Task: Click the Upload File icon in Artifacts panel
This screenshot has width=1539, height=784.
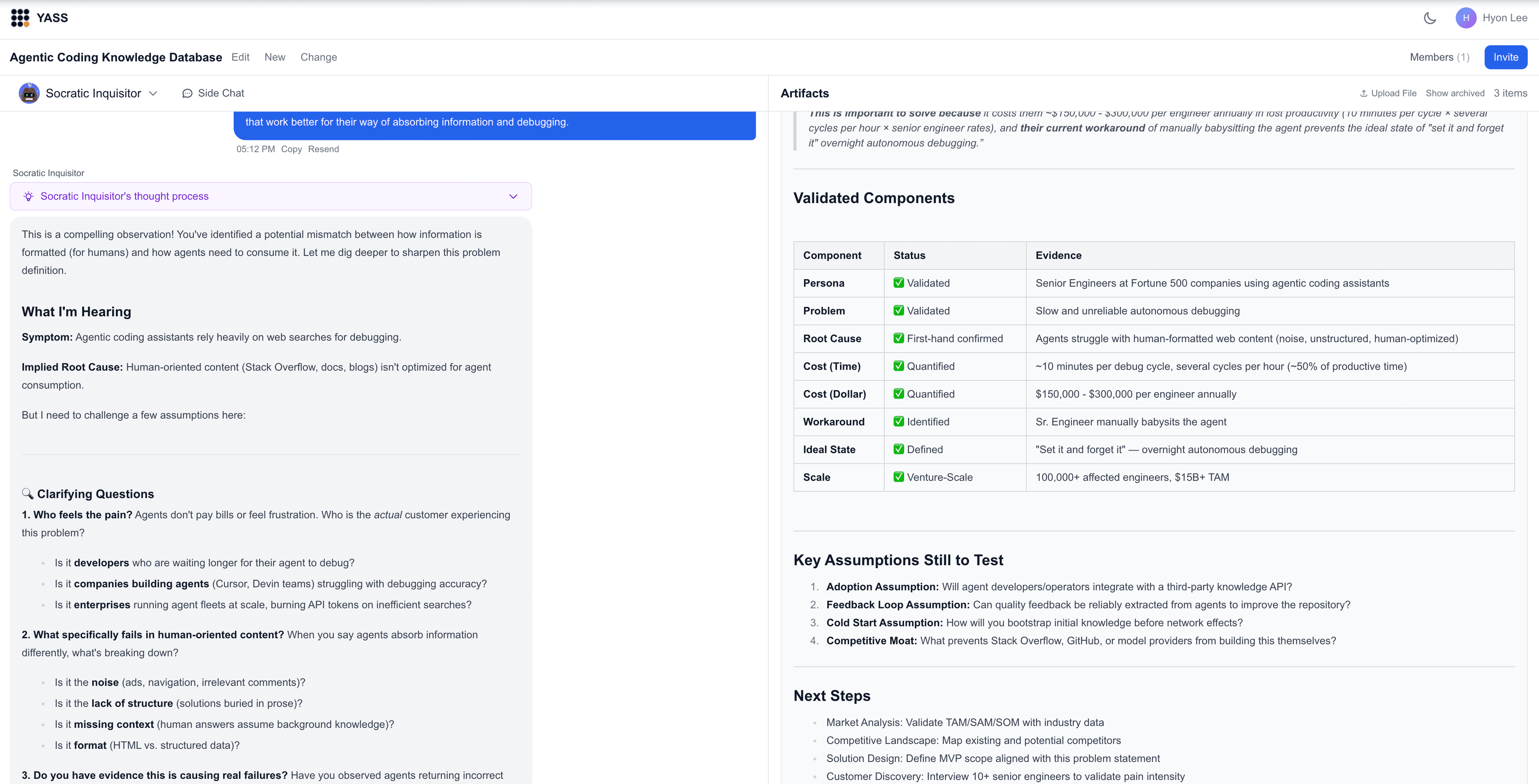Action: 1365,93
